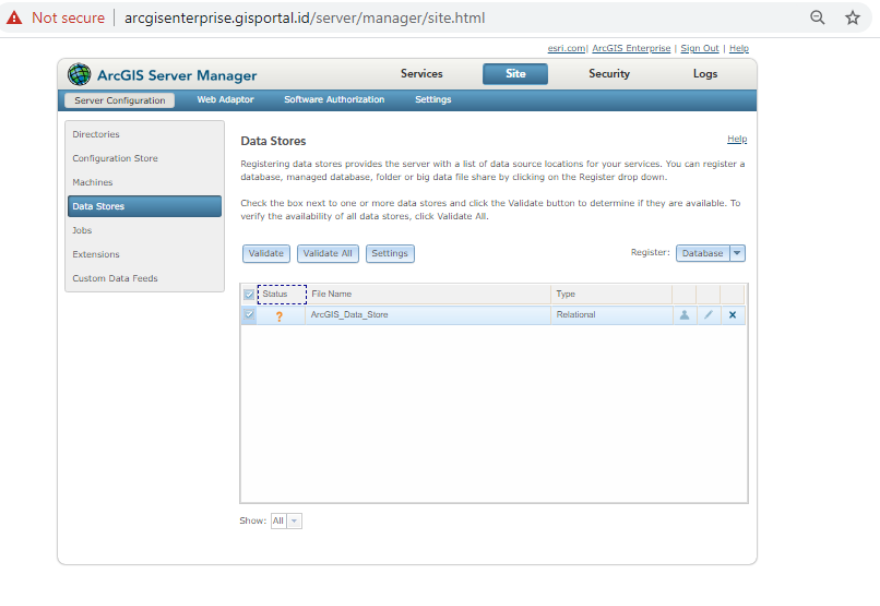Click the Database register button
This screenshot has height=606, width=880.
pos(703,253)
